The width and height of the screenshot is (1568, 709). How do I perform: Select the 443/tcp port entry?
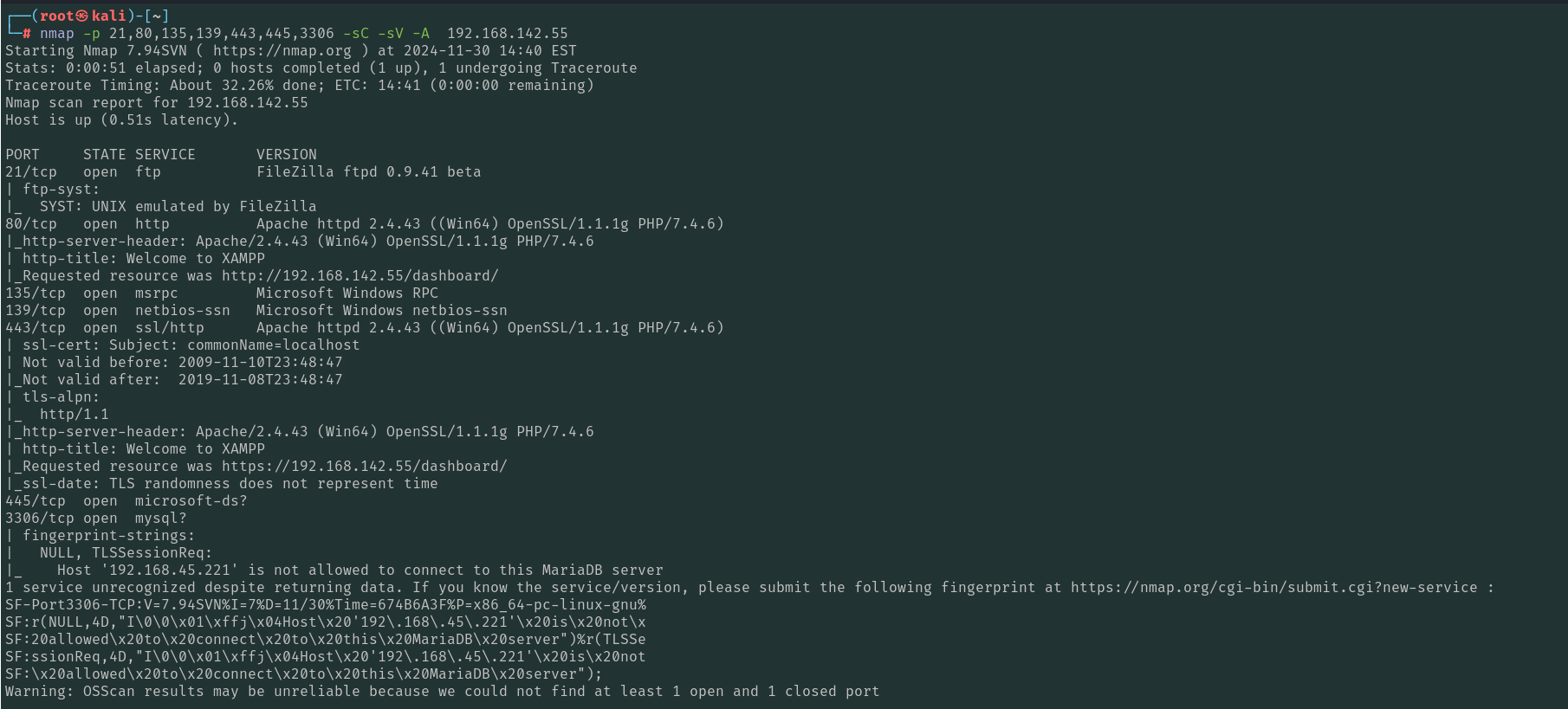(x=36, y=328)
